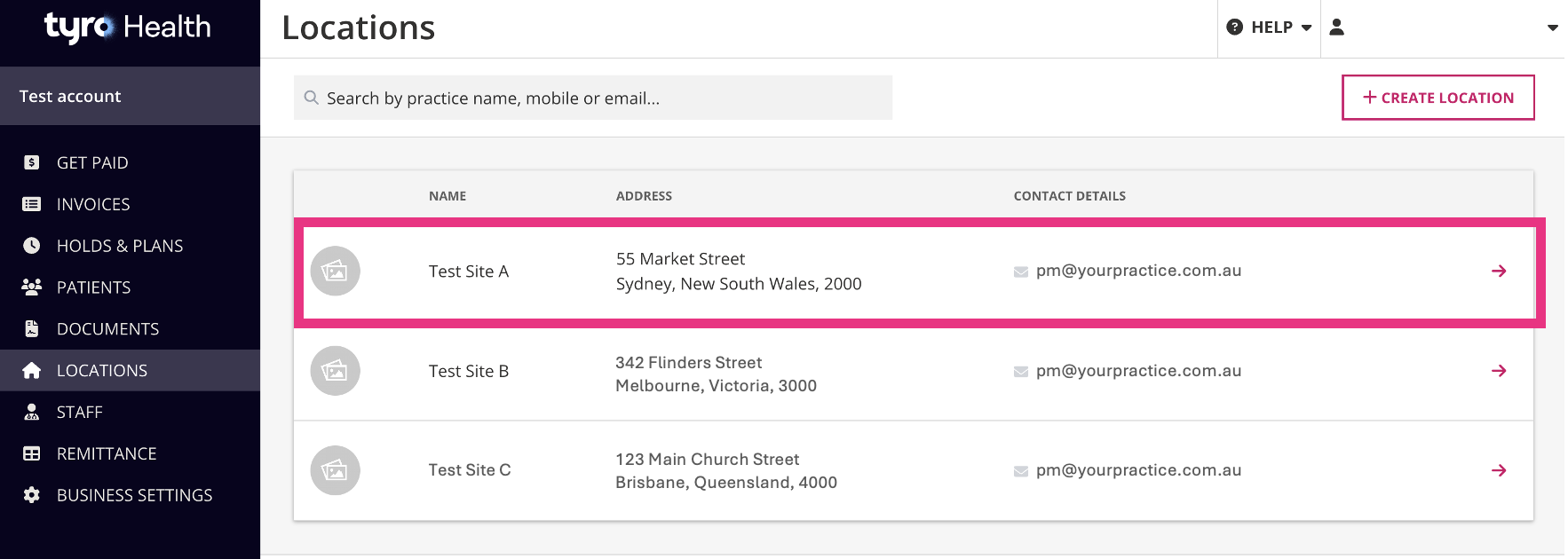
Task: Click the Test account label
Action: coord(70,96)
